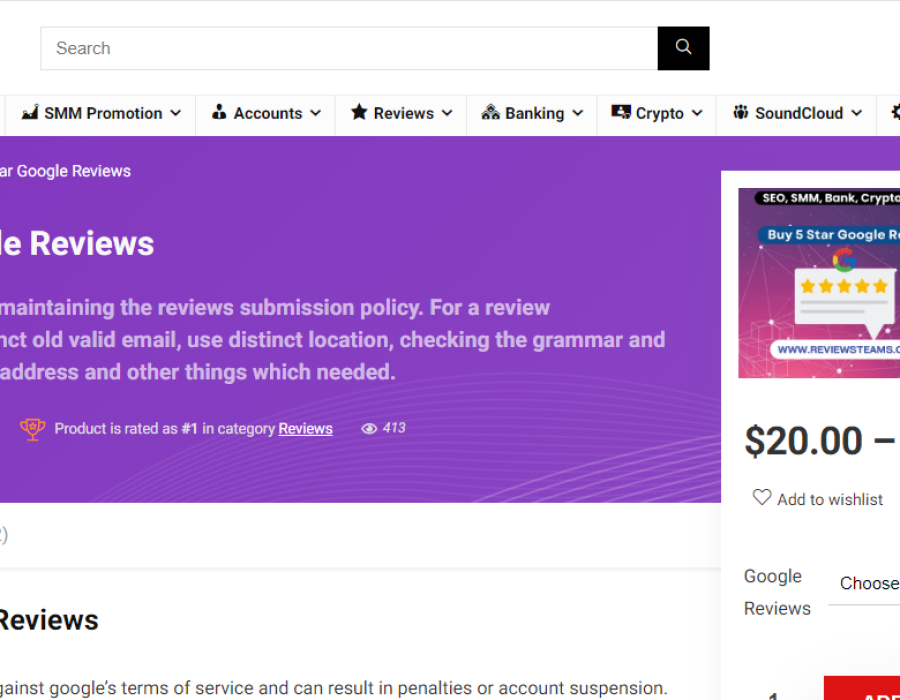The width and height of the screenshot is (900, 700).
Task: Click the eye views icon
Action: click(x=369, y=429)
